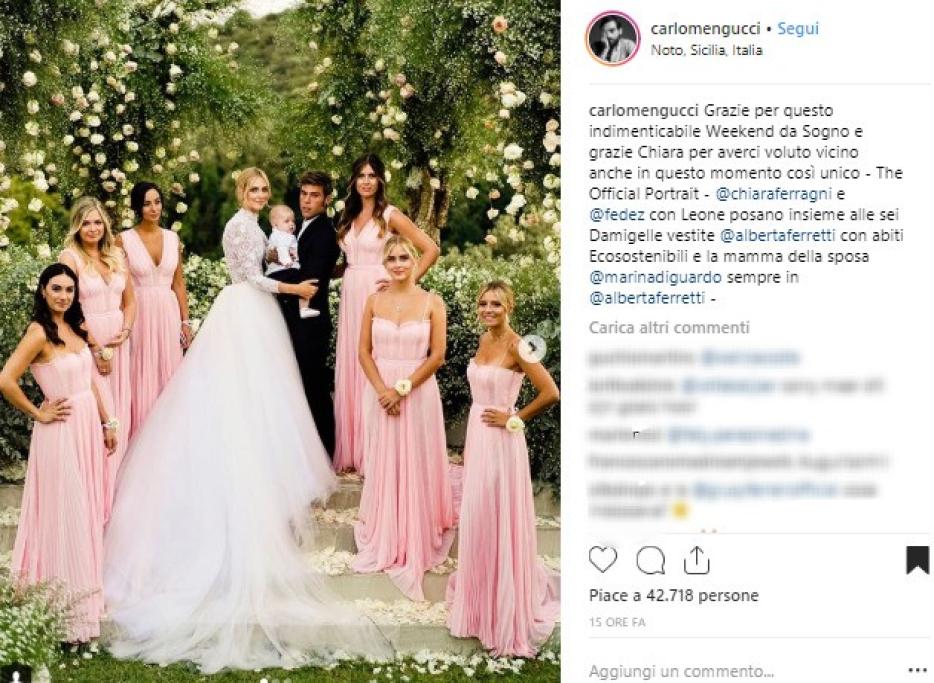Viewport: 934px width, 683px height.
Task: Open carlomengucci profile picture
Action: [613, 38]
